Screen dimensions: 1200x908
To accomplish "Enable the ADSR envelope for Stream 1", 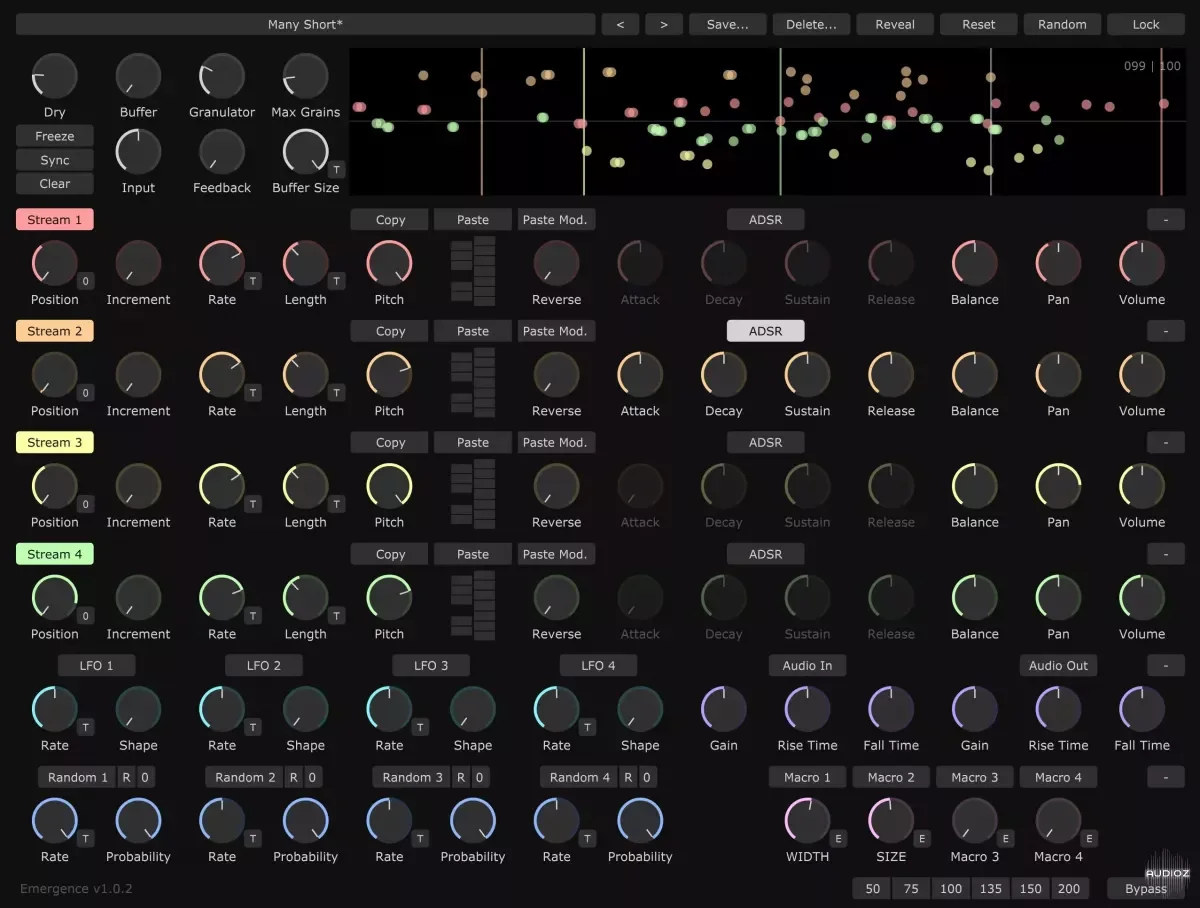I will pyautogui.click(x=766, y=220).
